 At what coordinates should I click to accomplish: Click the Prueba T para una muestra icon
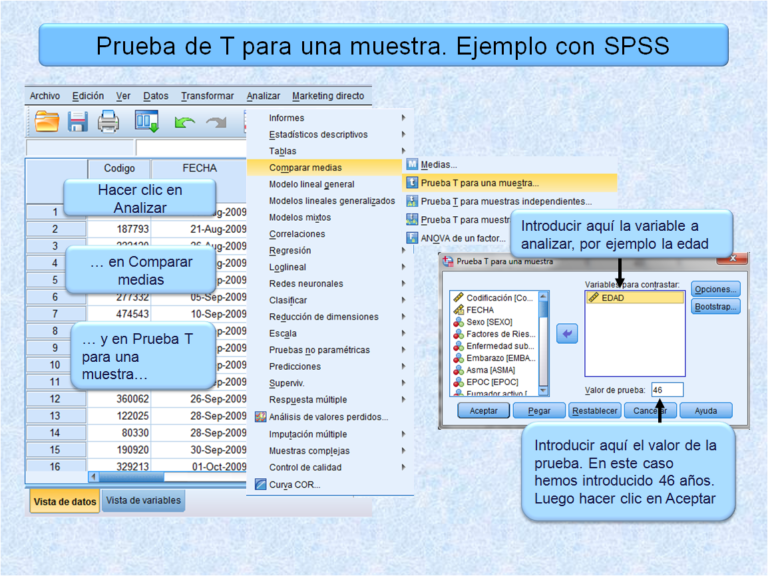(x=412, y=183)
